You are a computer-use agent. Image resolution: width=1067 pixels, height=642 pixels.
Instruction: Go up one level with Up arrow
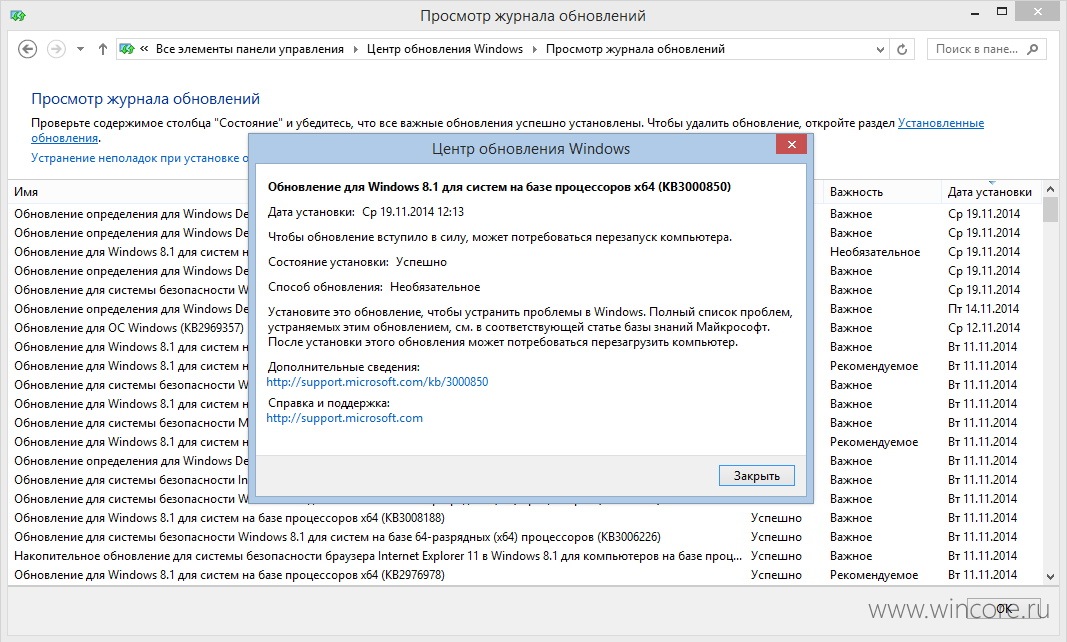pos(103,49)
